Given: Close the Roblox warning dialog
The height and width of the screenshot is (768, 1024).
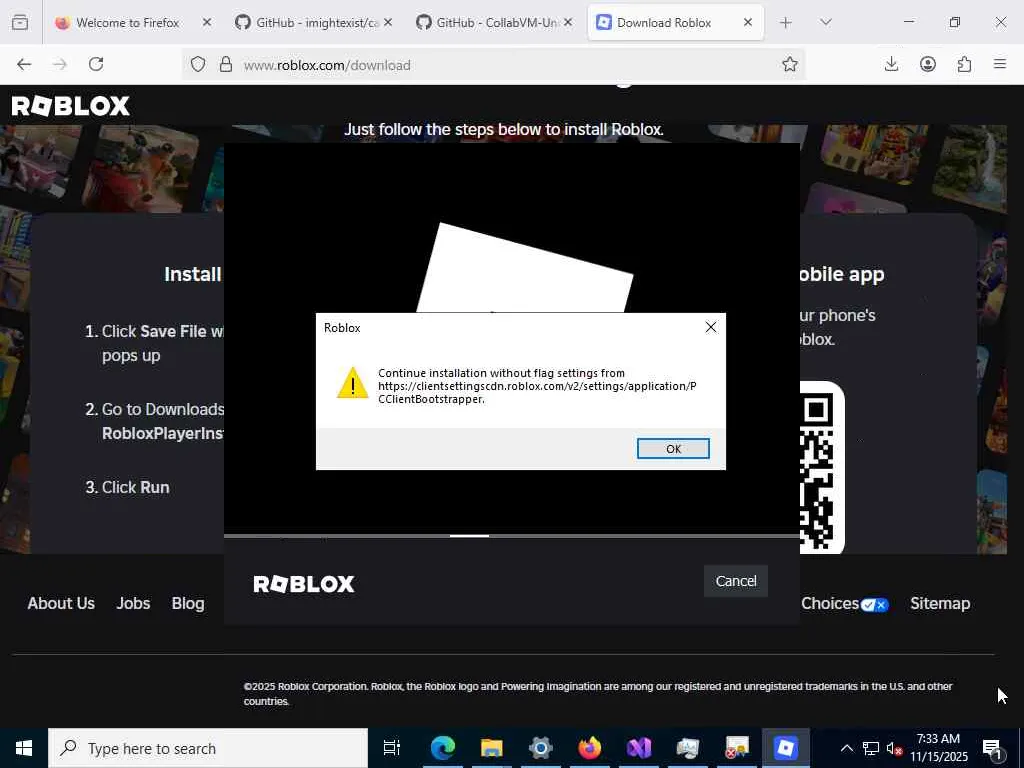Looking at the screenshot, I should 711,327.
